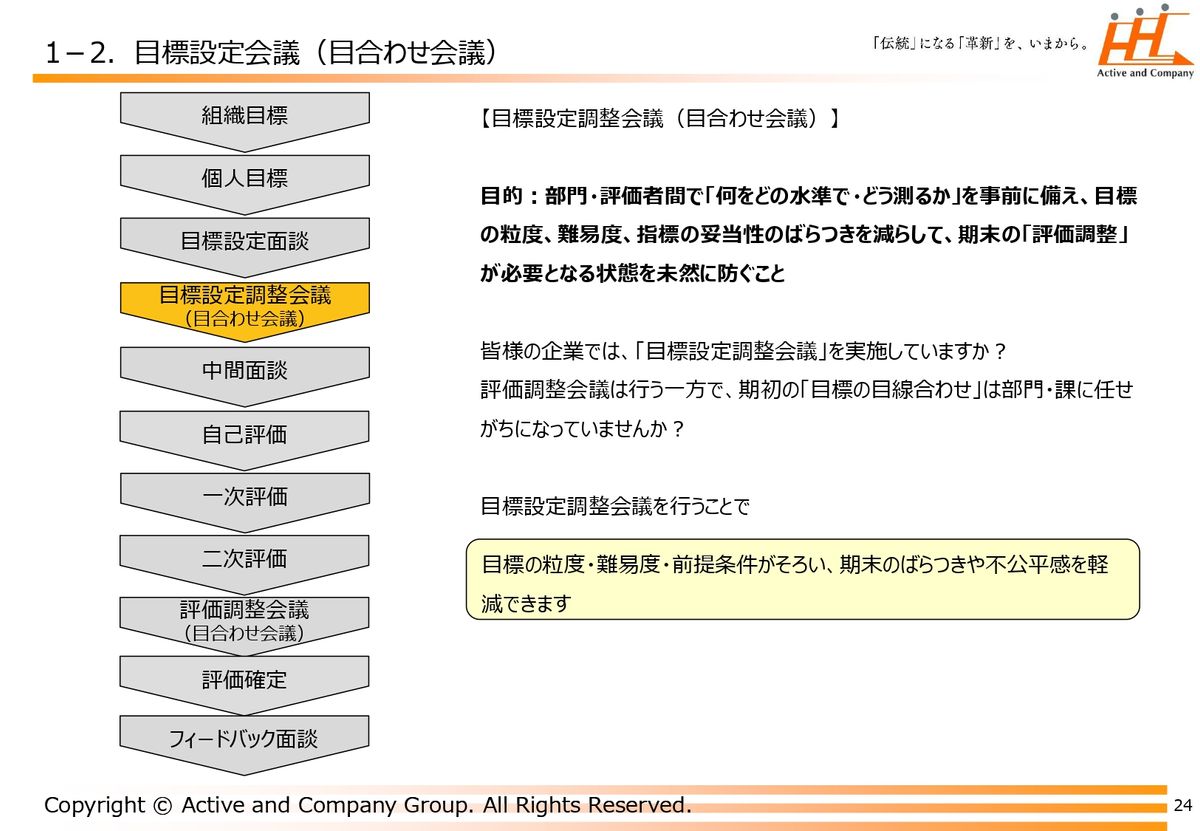Select the pale yellow callout box
Image resolution: width=1200 pixels, height=831 pixels.
(803, 580)
